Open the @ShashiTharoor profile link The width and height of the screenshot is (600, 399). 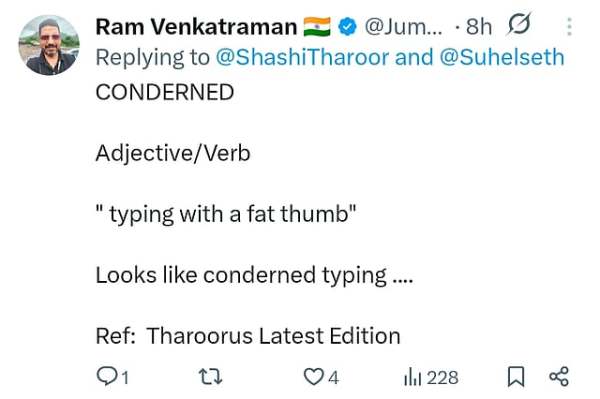(302, 57)
